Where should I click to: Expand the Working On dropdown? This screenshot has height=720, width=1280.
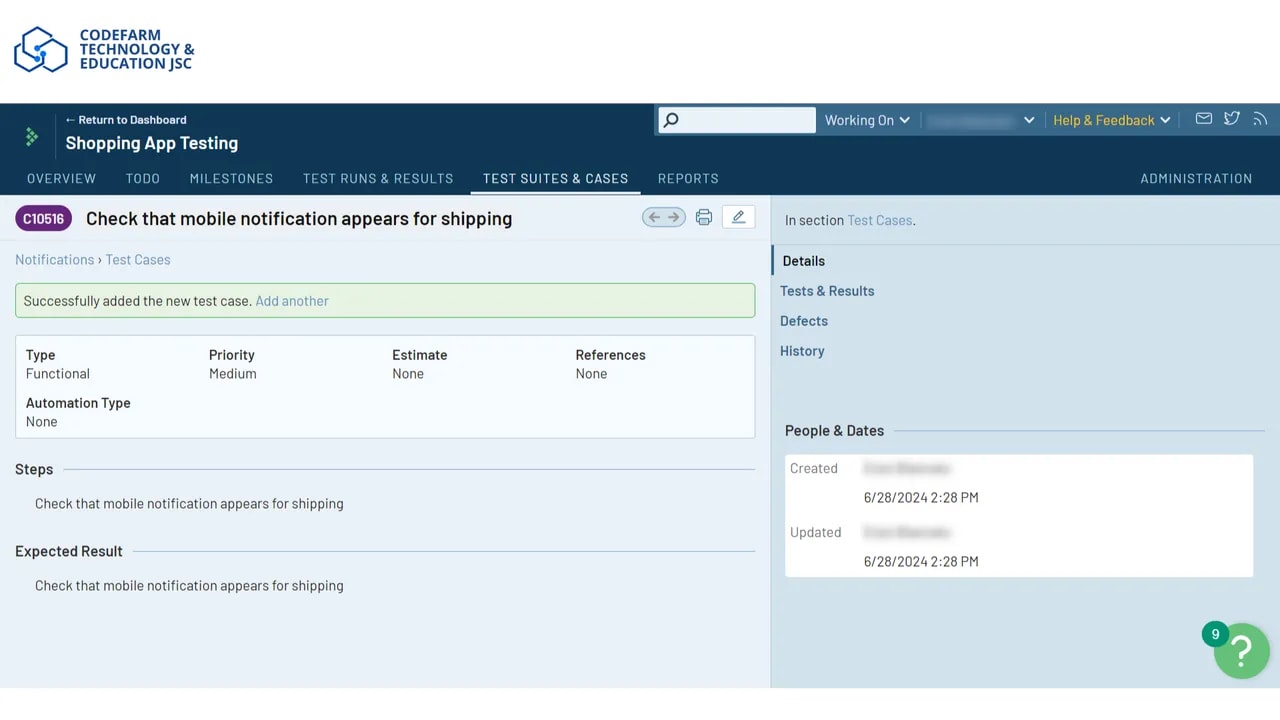click(x=867, y=120)
